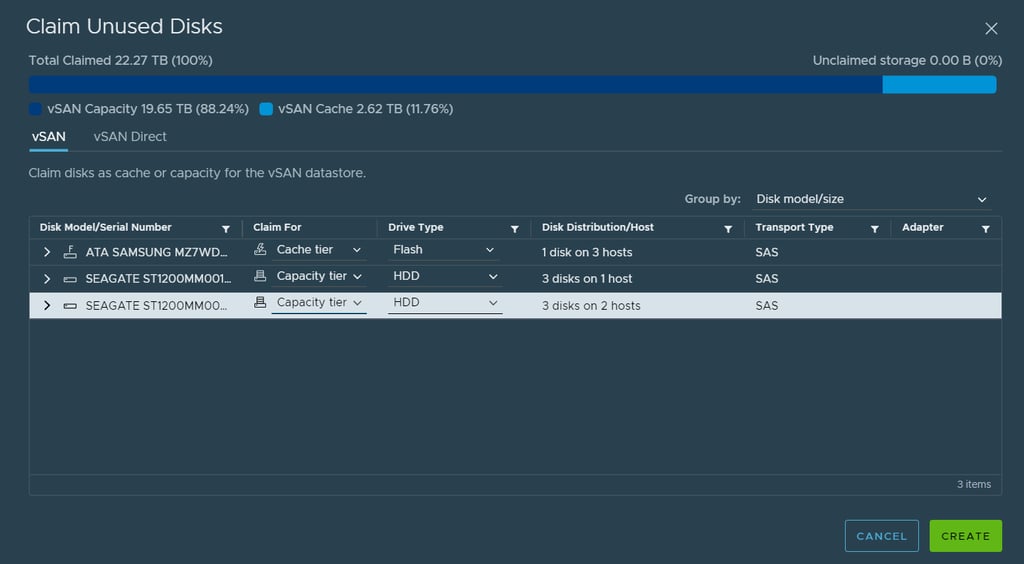The width and height of the screenshot is (1024, 564).
Task: Expand the ATA SAMSUNG disk group row
Action: click(47, 252)
